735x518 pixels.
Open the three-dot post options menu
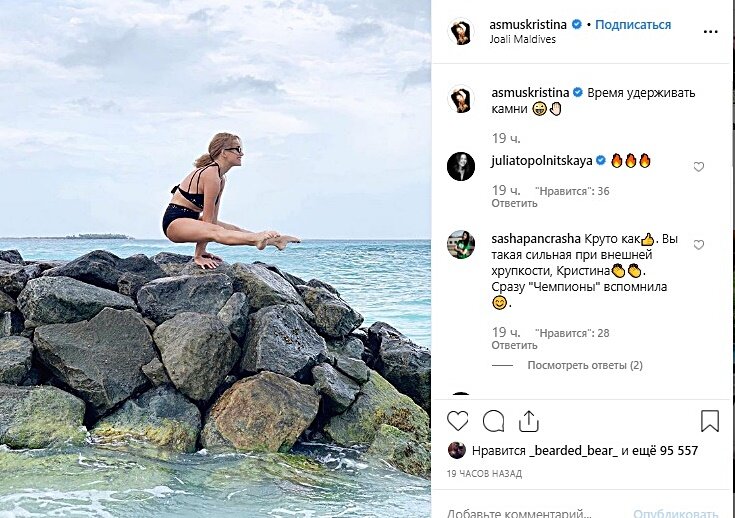710,31
